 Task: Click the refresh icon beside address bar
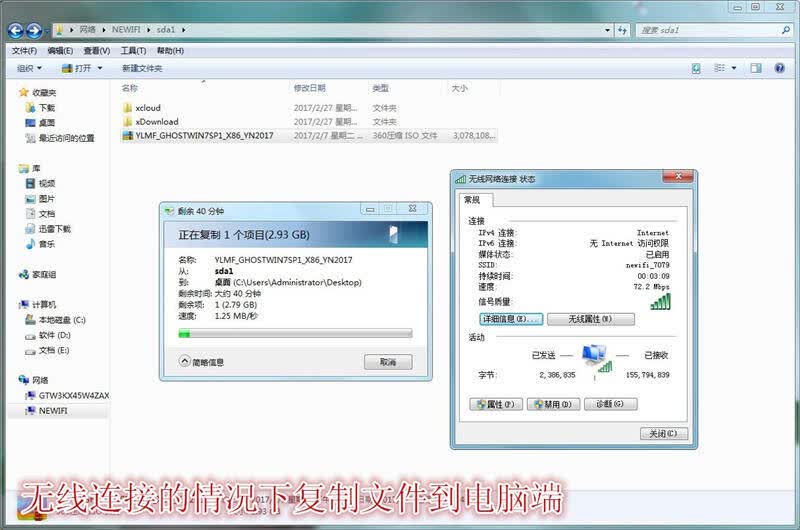click(x=622, y=31)
